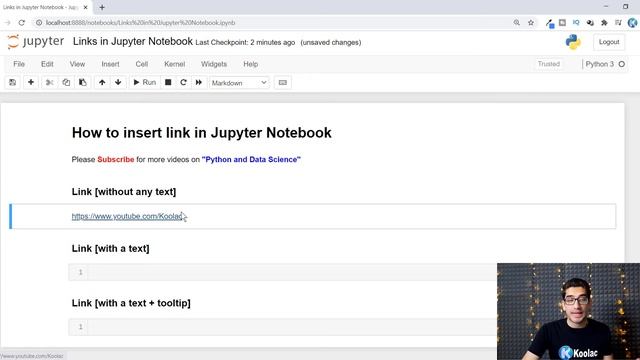Open the Insert menu
Screen dimensions: 640x360
click(110, 64)
